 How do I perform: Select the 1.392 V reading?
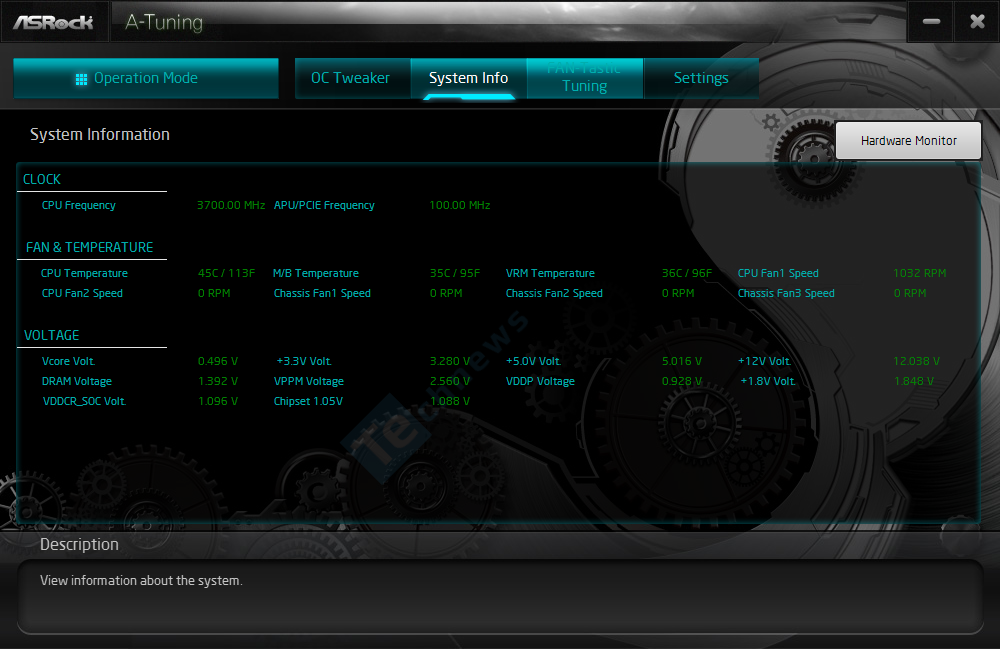[x=218, y=381]
